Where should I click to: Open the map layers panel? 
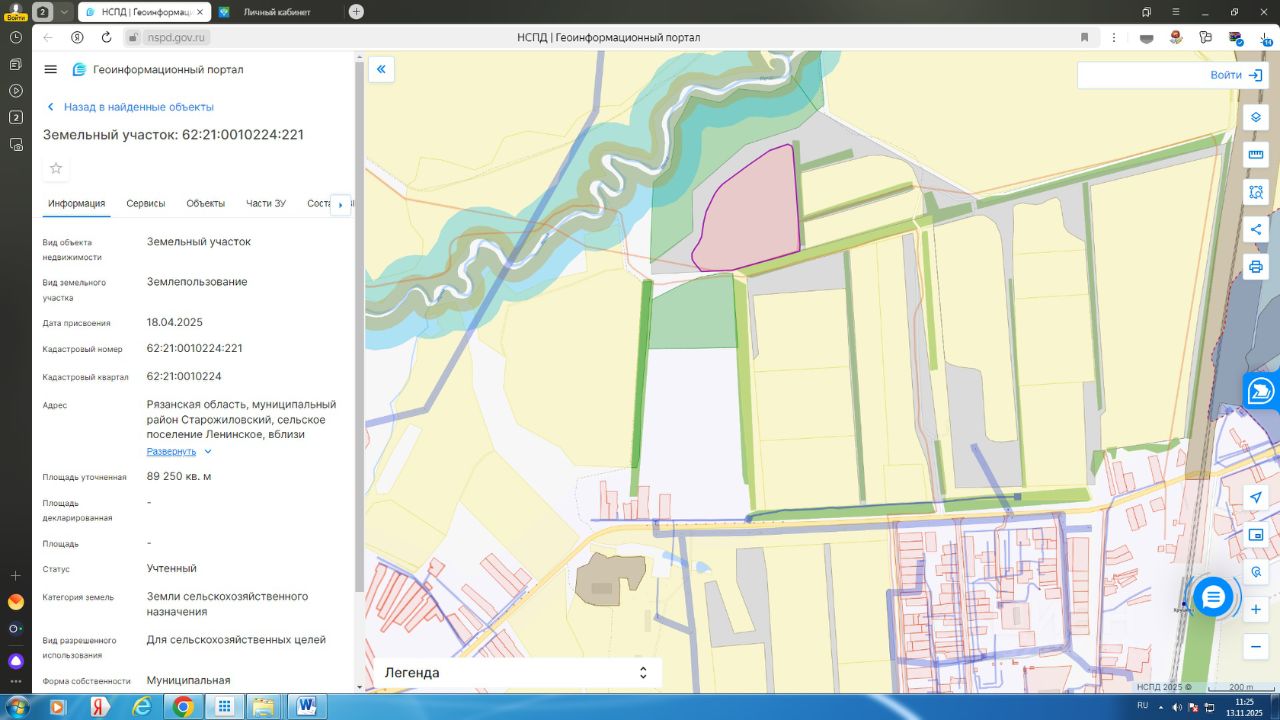1256,117
